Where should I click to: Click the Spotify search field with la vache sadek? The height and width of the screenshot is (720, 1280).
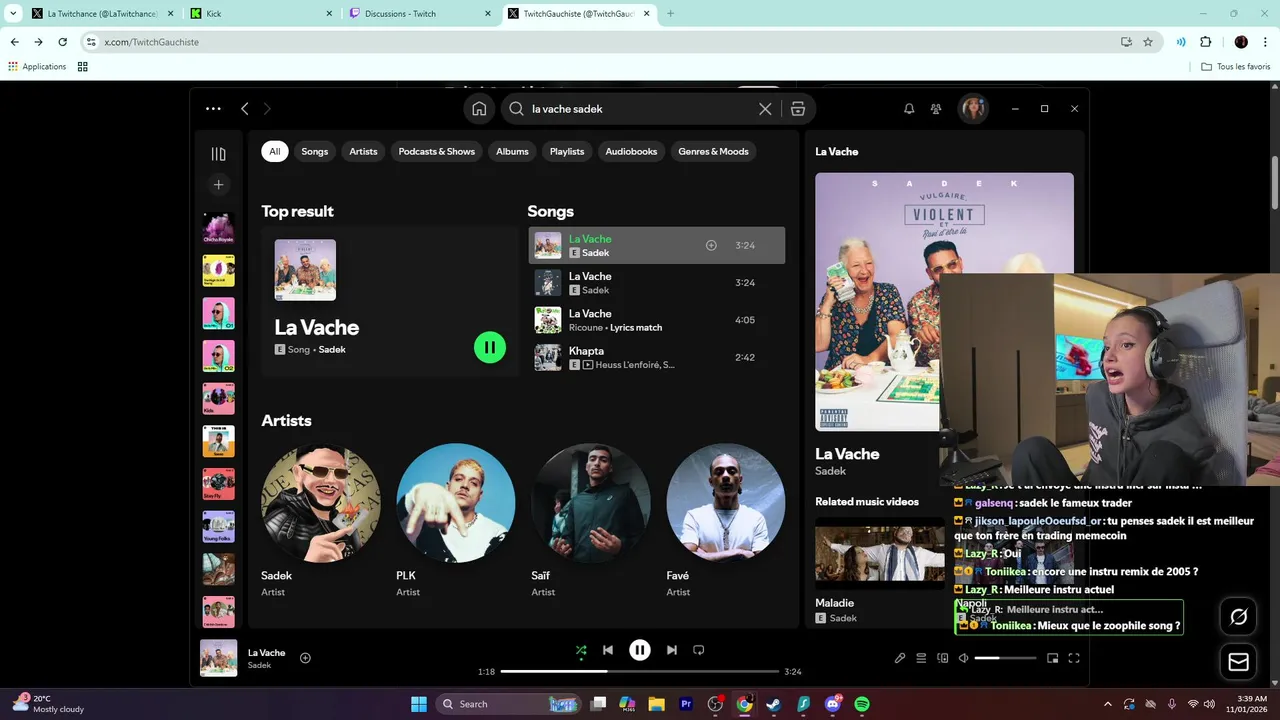640,109
